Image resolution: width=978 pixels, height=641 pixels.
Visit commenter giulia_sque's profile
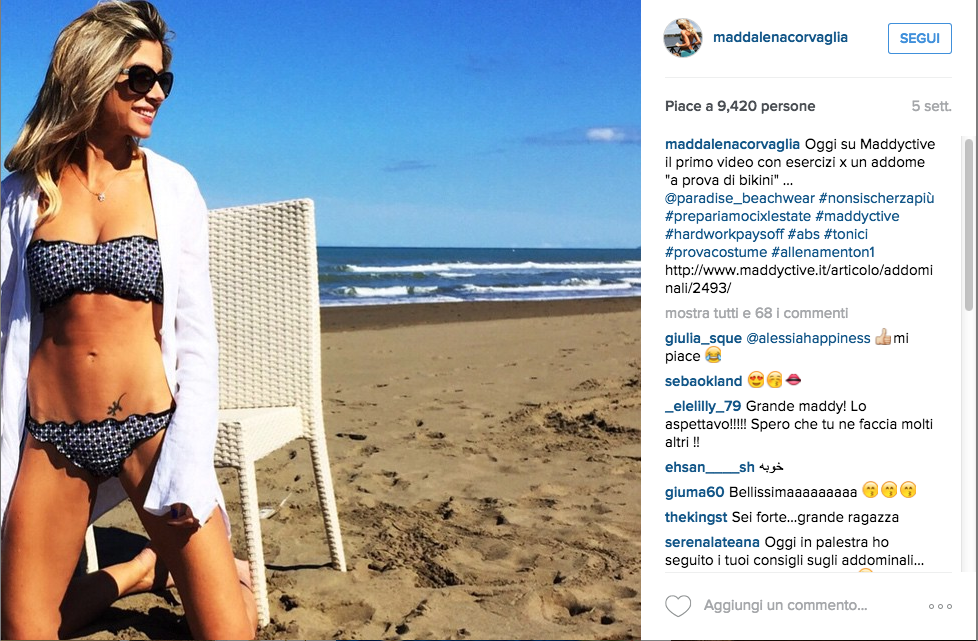703,339
